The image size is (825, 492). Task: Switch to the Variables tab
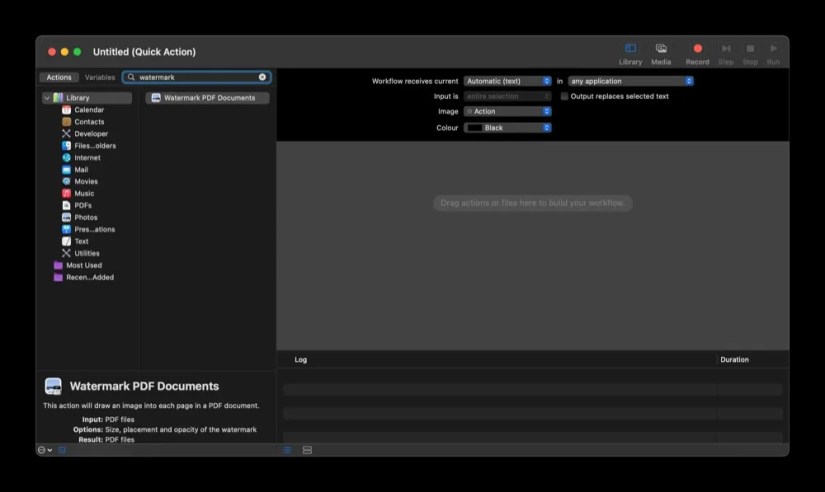click(99, 77)
